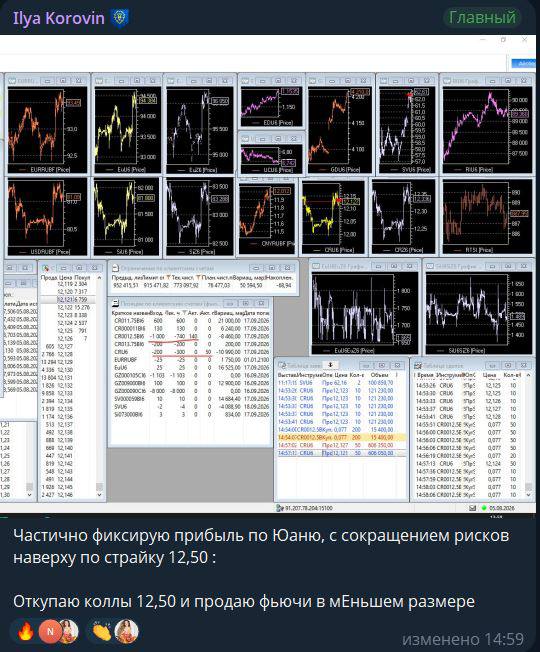The width and height of the screenshot is (540, 652).
Task: Click the RIU6 chart window title icon
Action: 447,80
